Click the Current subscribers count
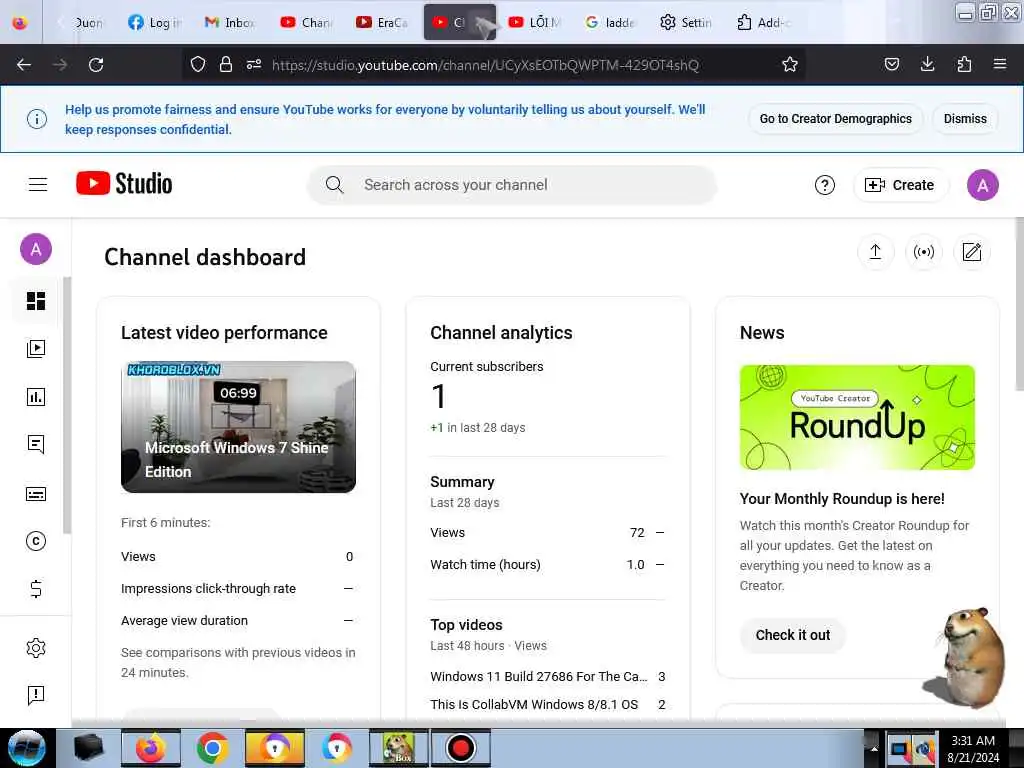The image size is (1024, 768). 438,396
